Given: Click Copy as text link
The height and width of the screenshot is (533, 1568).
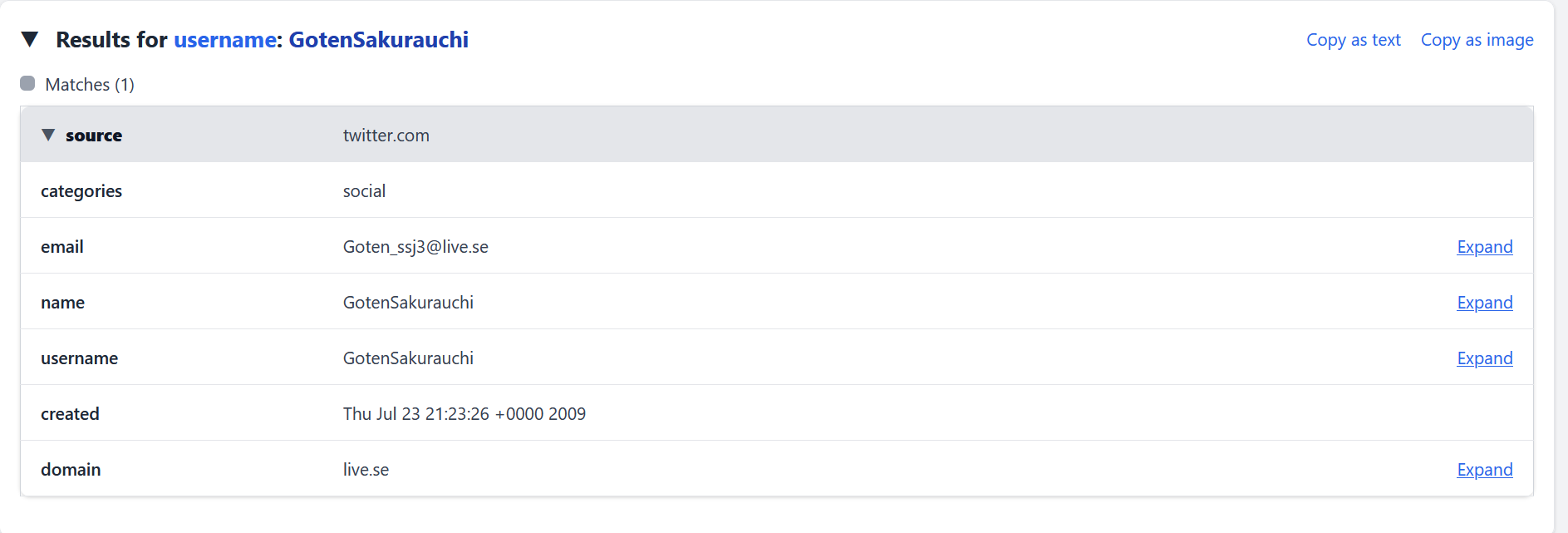Looking at the screenshot, I should click(1353, 40).
